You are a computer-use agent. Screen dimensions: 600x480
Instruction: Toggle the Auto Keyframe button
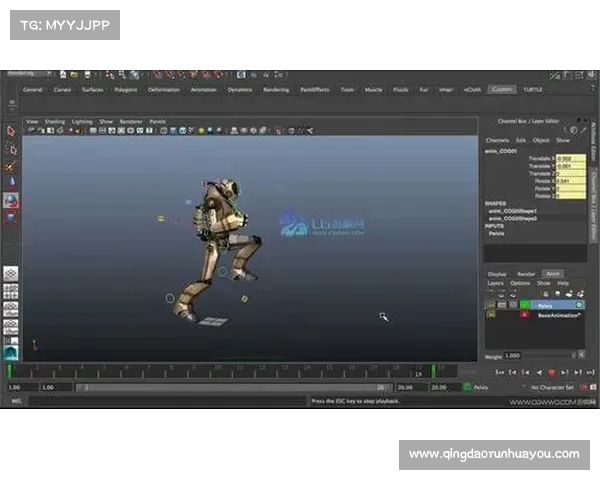[584, 387]
